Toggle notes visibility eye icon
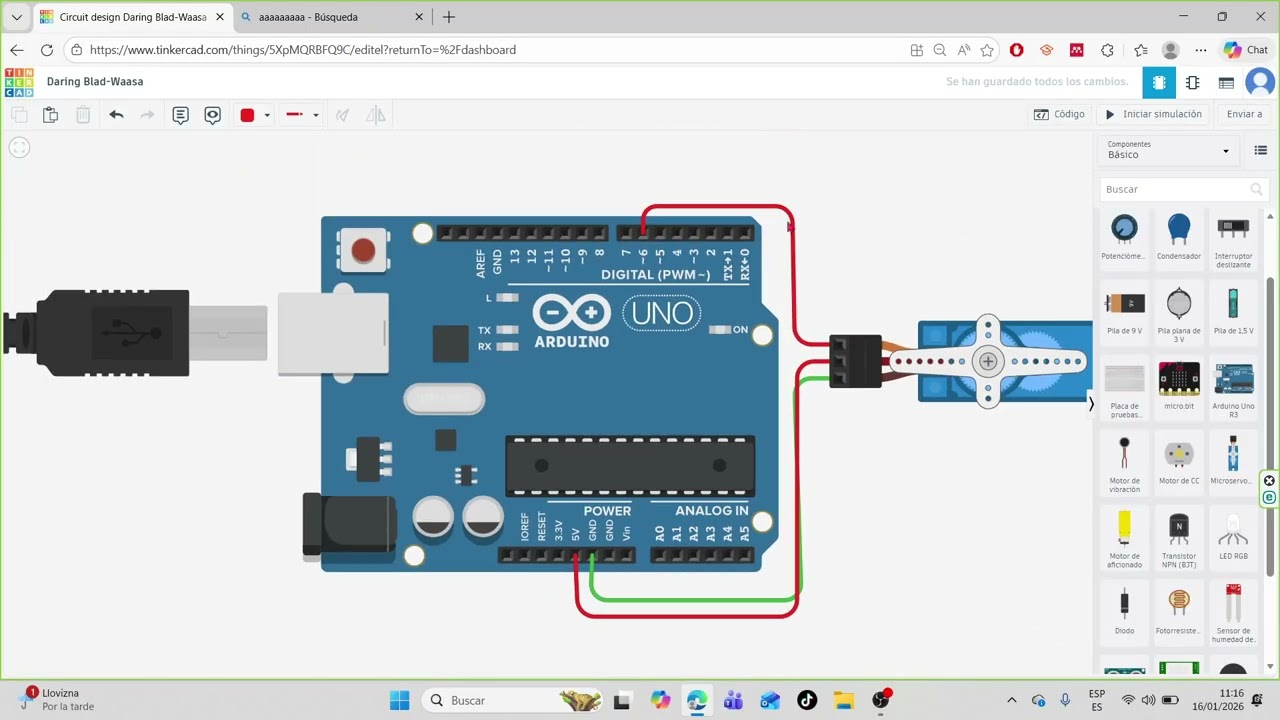 212,115
